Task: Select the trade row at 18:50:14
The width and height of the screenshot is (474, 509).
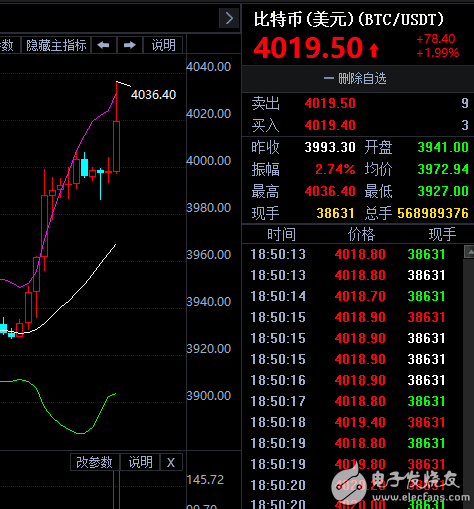Action: [352, 296]
